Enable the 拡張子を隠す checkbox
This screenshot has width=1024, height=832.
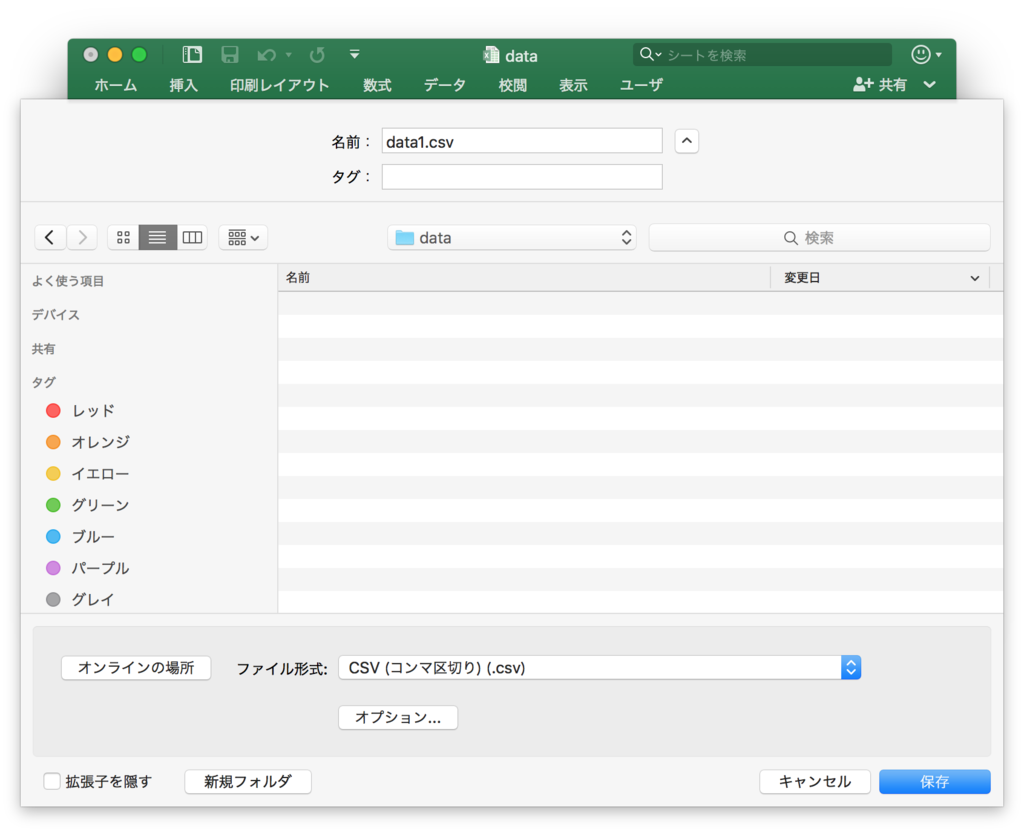(52, 781)
